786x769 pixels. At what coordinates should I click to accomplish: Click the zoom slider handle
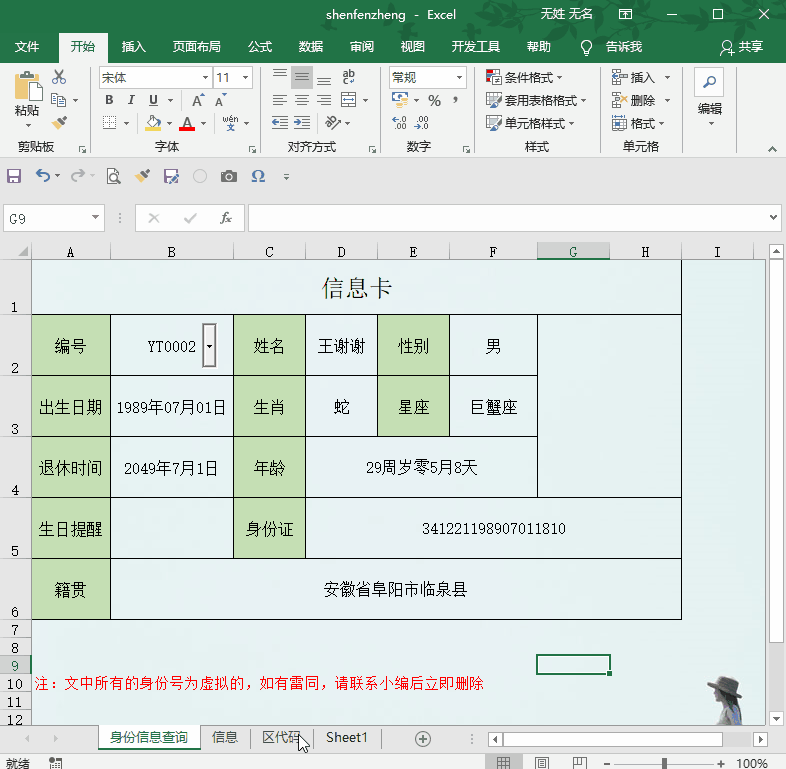(664, 763)
